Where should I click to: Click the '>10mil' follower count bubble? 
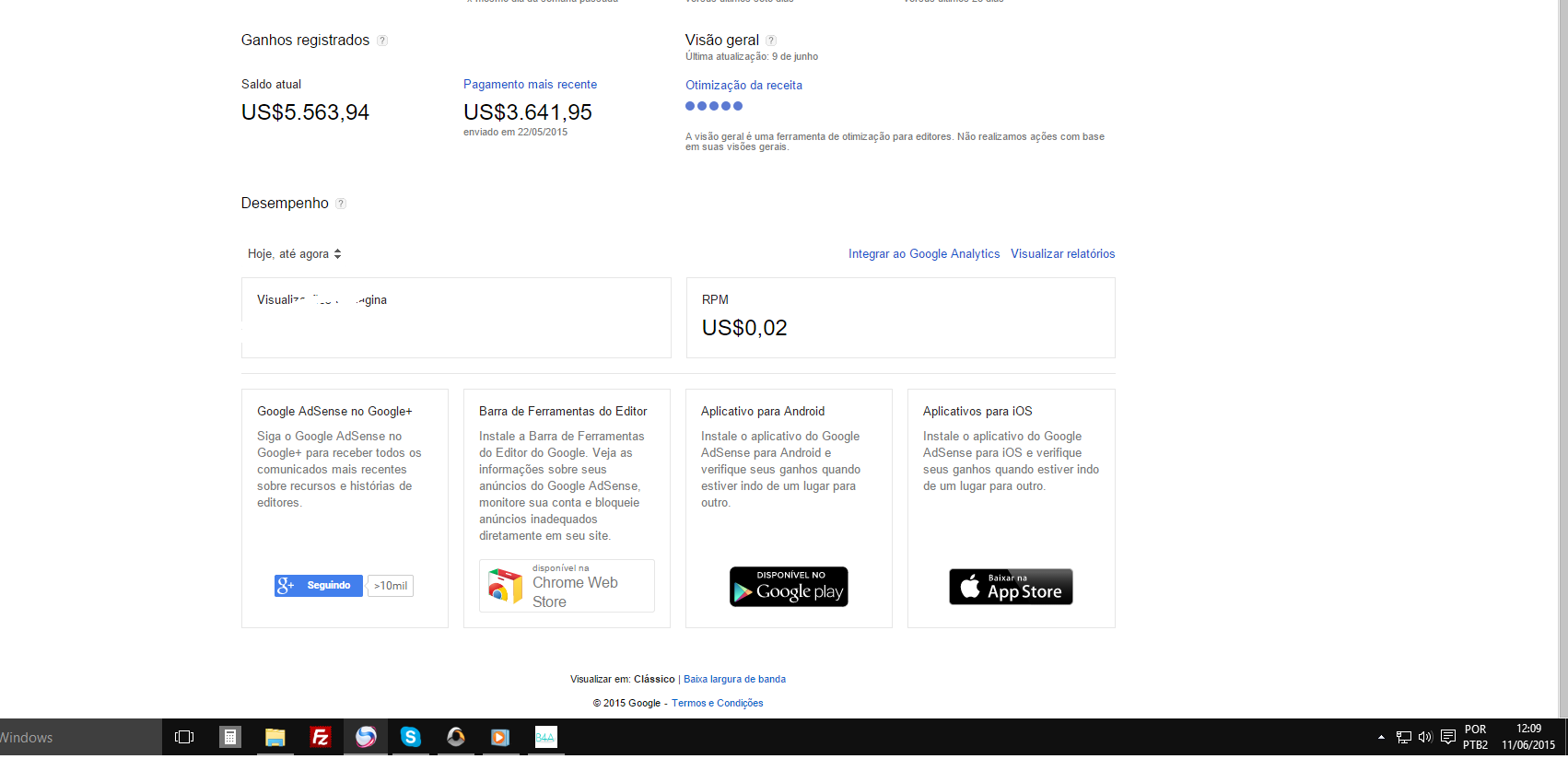tap(391, 586)
